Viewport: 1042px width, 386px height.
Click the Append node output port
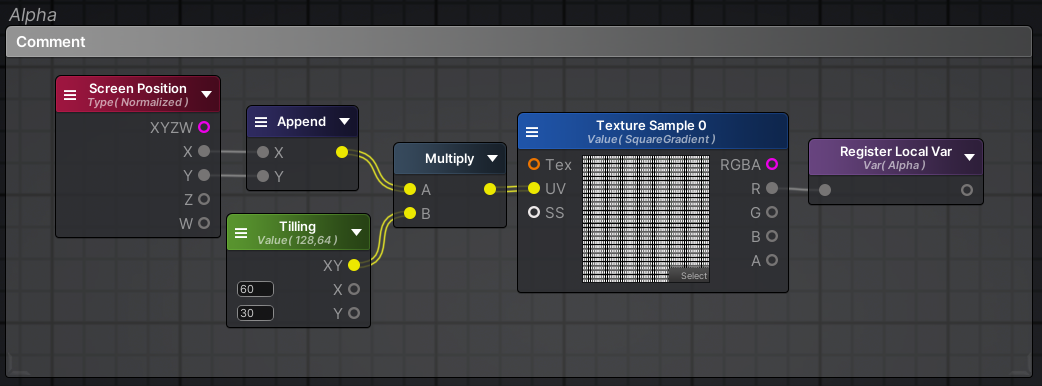pyautogui.click(x=342, y=152)
